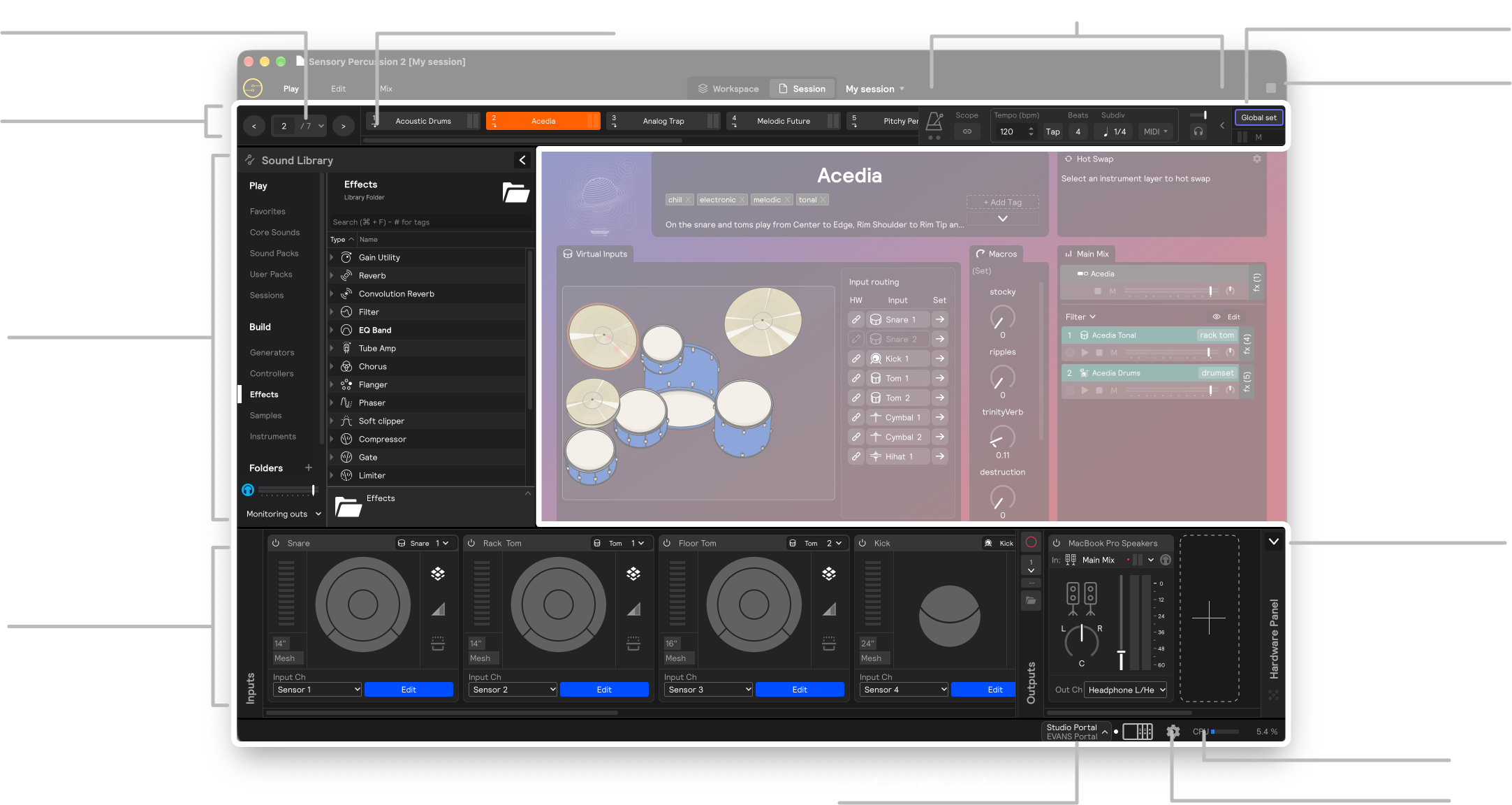Open the folder icon below record button
This screenshot has width=1512, height=805.
click(1031, 600)
